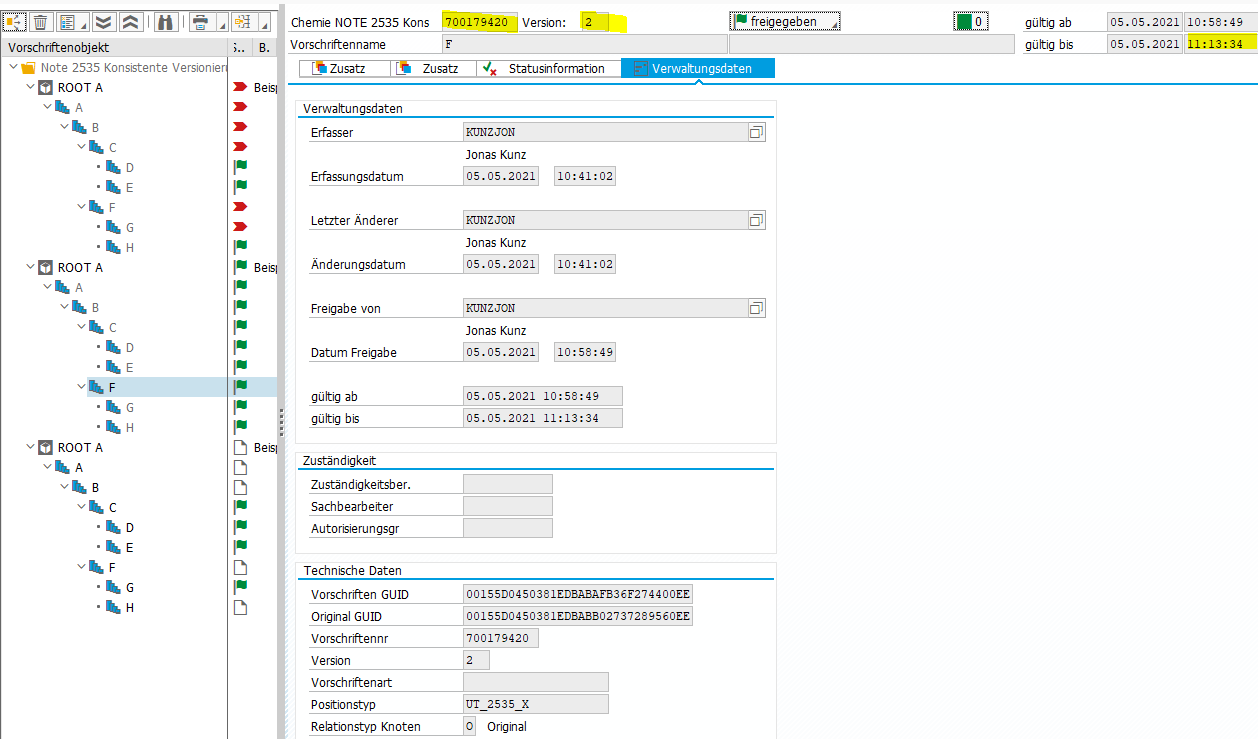Click the double-chevron expand all icon

pos(103,22)
